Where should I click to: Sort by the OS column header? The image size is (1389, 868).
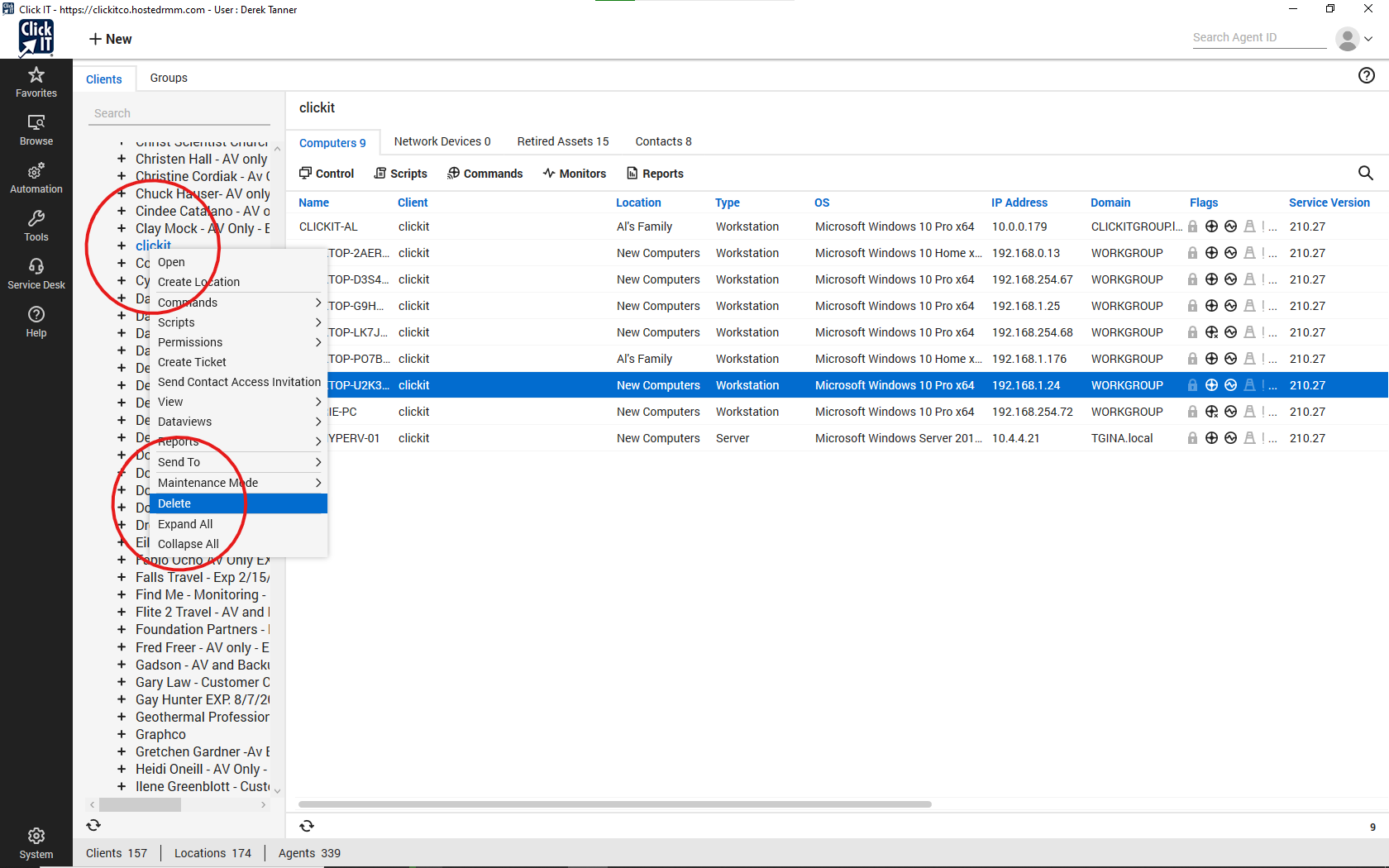click(x=822, y=203)
